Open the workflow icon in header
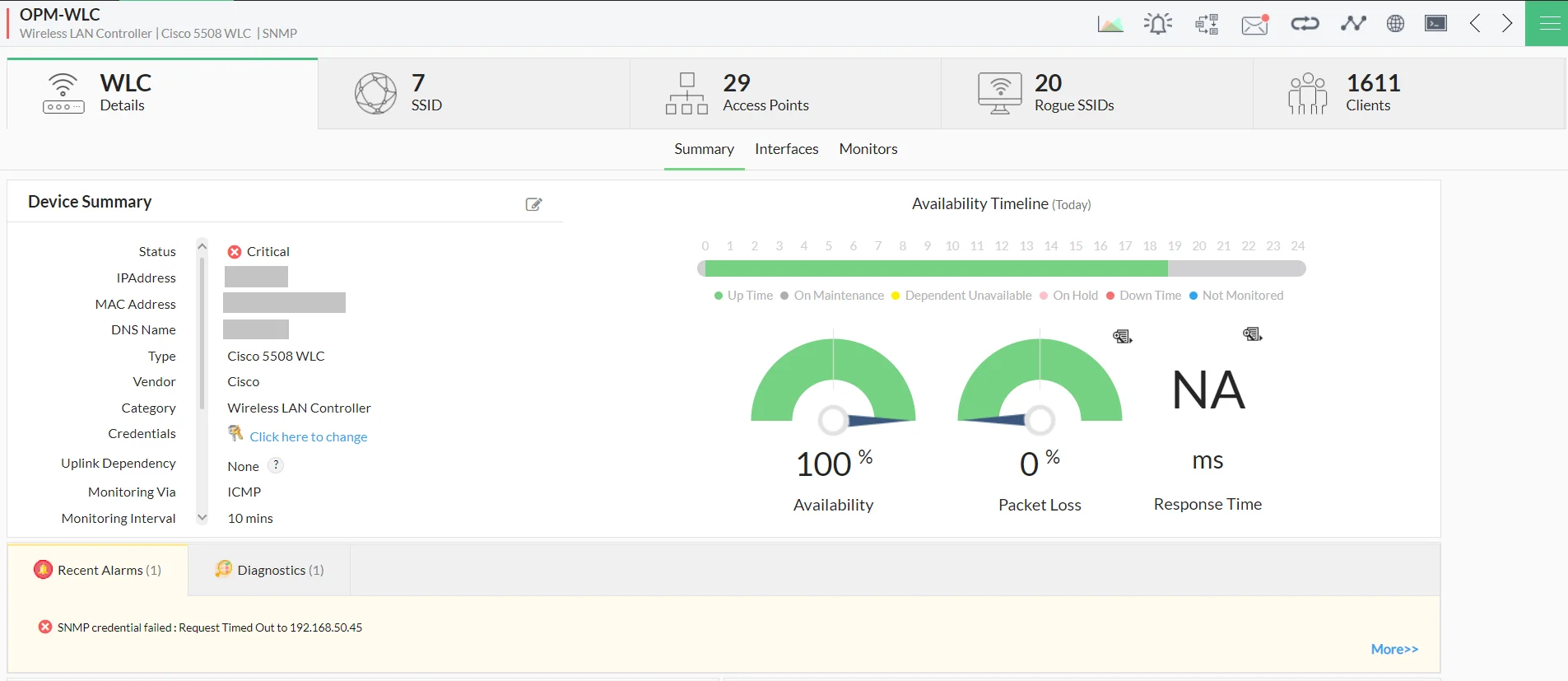Image resolution: width=1568 pixels, height=681 pixels. point(1207,24)
